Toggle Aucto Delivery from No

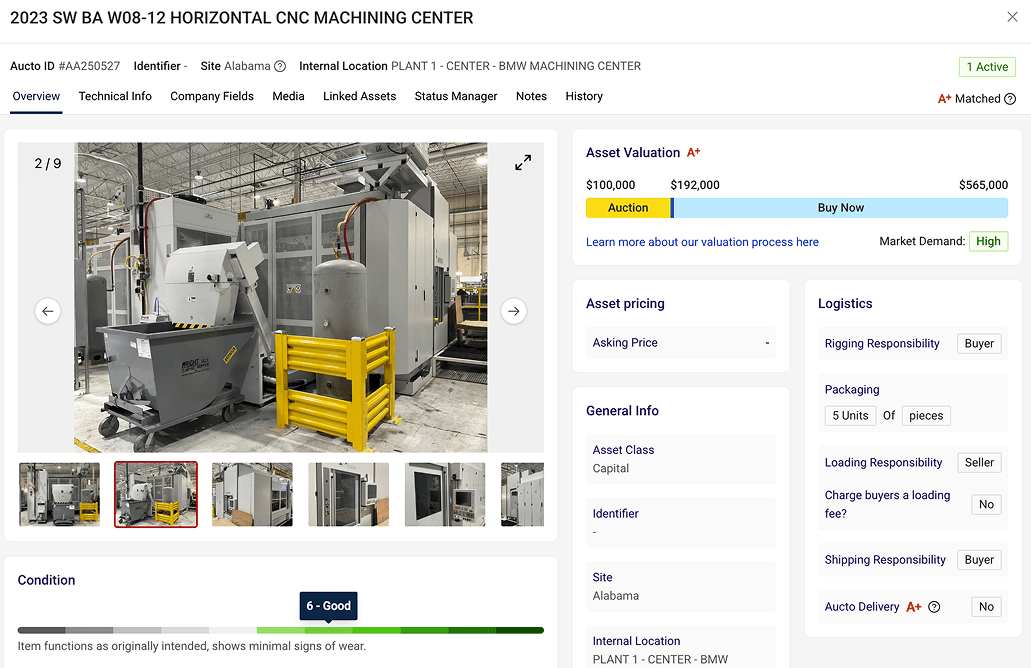coord(986,607)
